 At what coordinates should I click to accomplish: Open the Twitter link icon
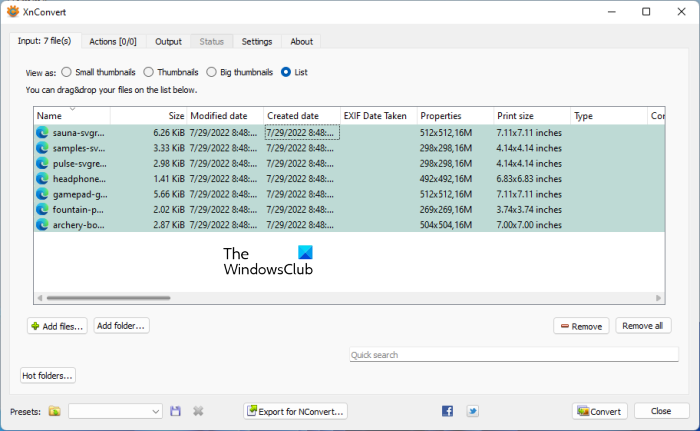[473, 411]
